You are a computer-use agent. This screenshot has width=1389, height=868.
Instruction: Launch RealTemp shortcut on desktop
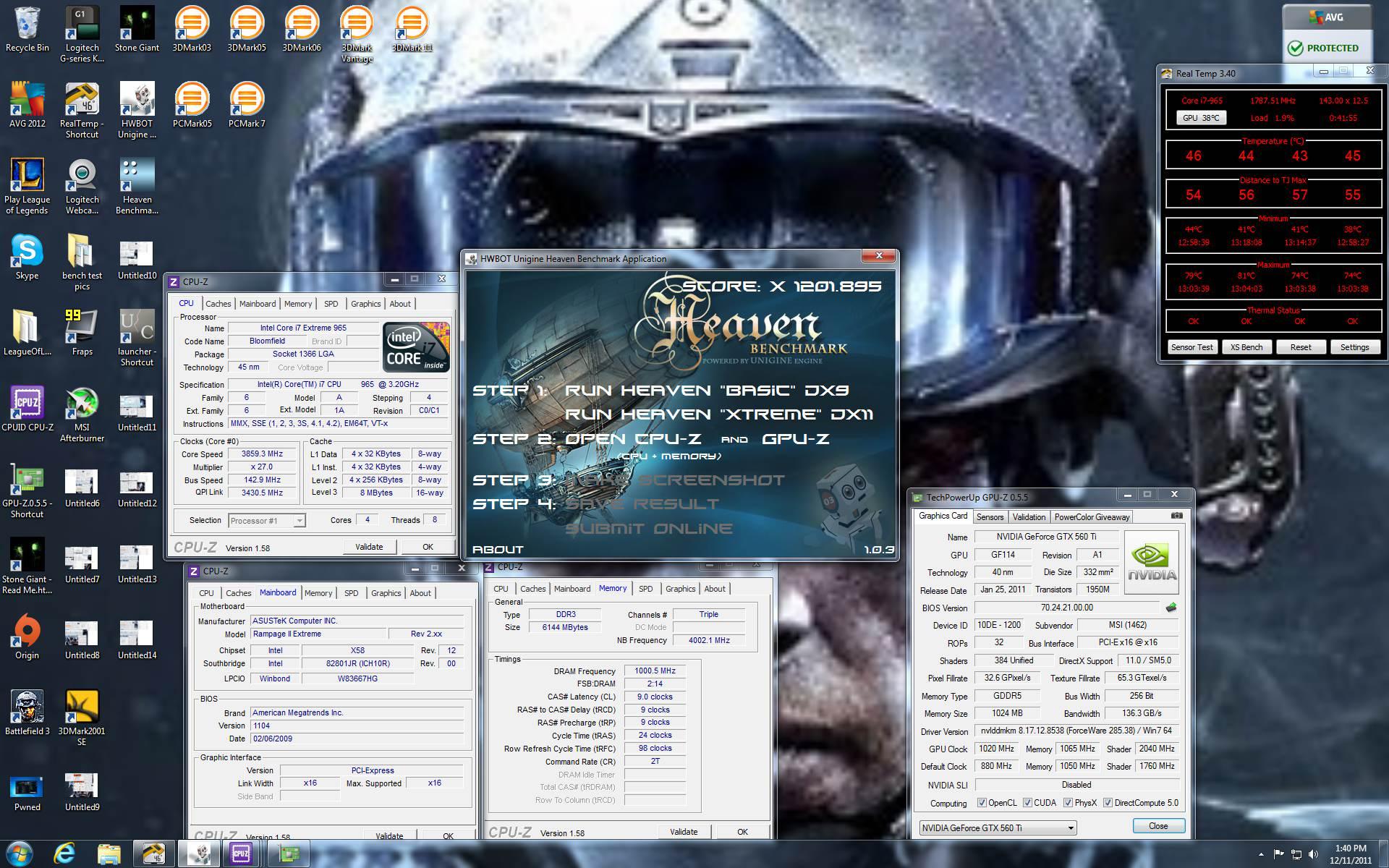click(x=82, y=110)
